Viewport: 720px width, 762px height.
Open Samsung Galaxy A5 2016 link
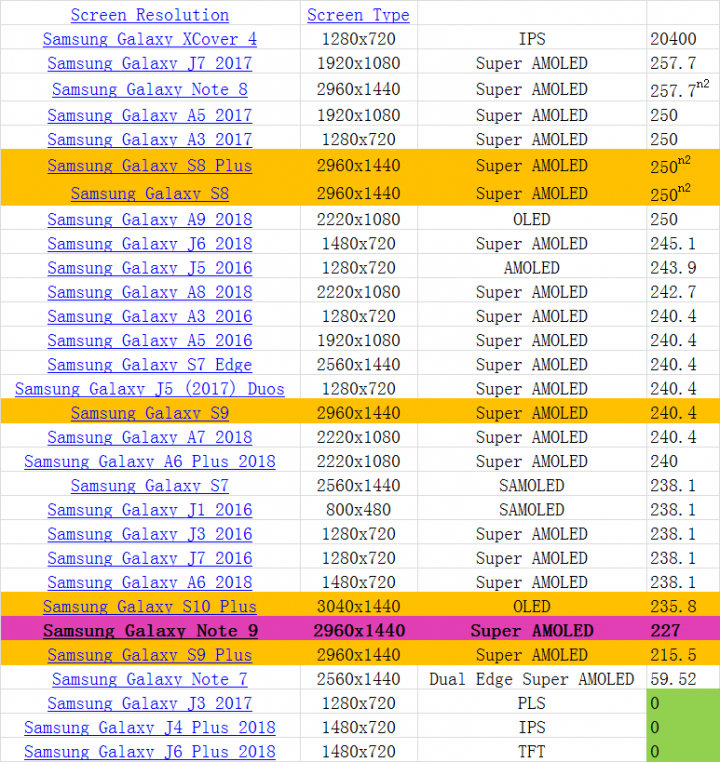click(x=150, y=341)
